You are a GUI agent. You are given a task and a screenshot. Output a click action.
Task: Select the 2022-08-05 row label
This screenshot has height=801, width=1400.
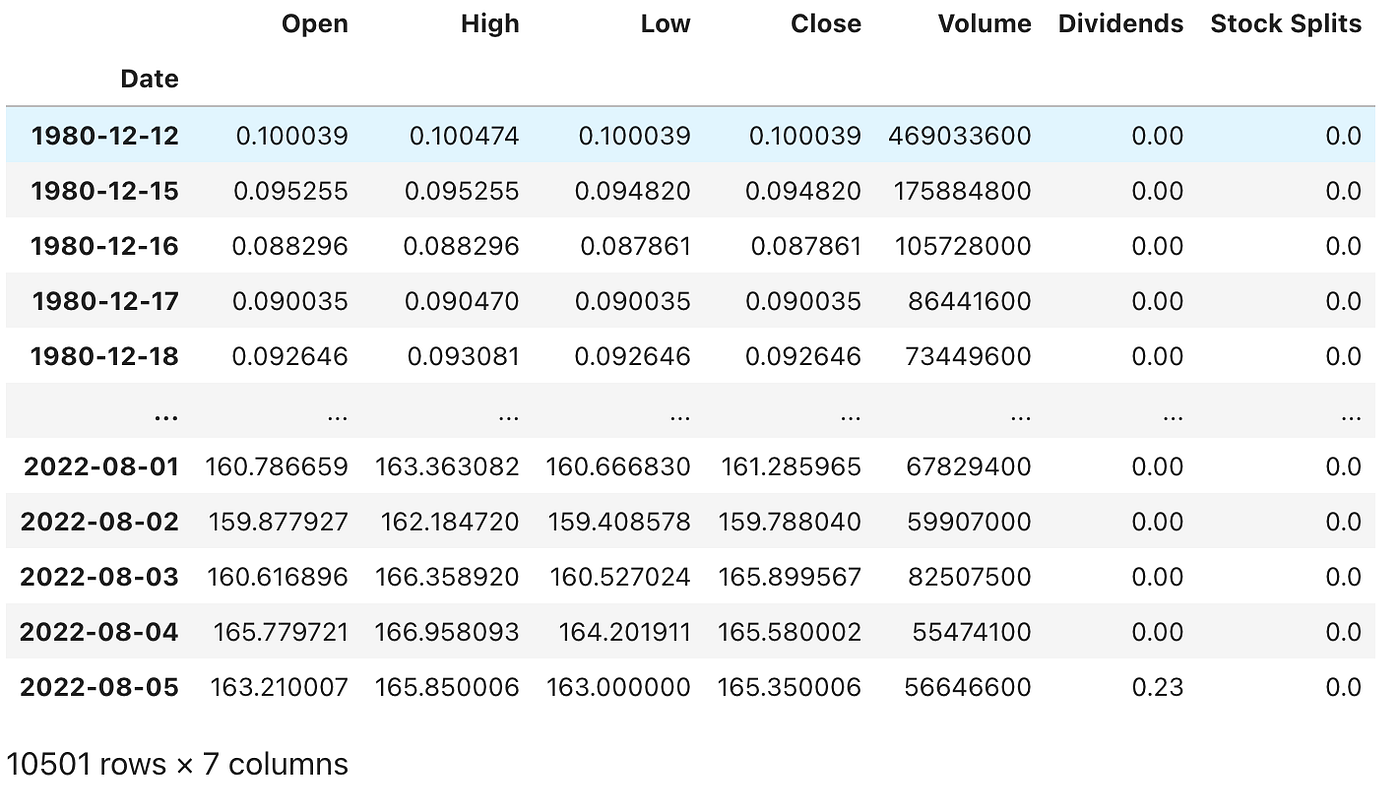(x=100, y=687)
